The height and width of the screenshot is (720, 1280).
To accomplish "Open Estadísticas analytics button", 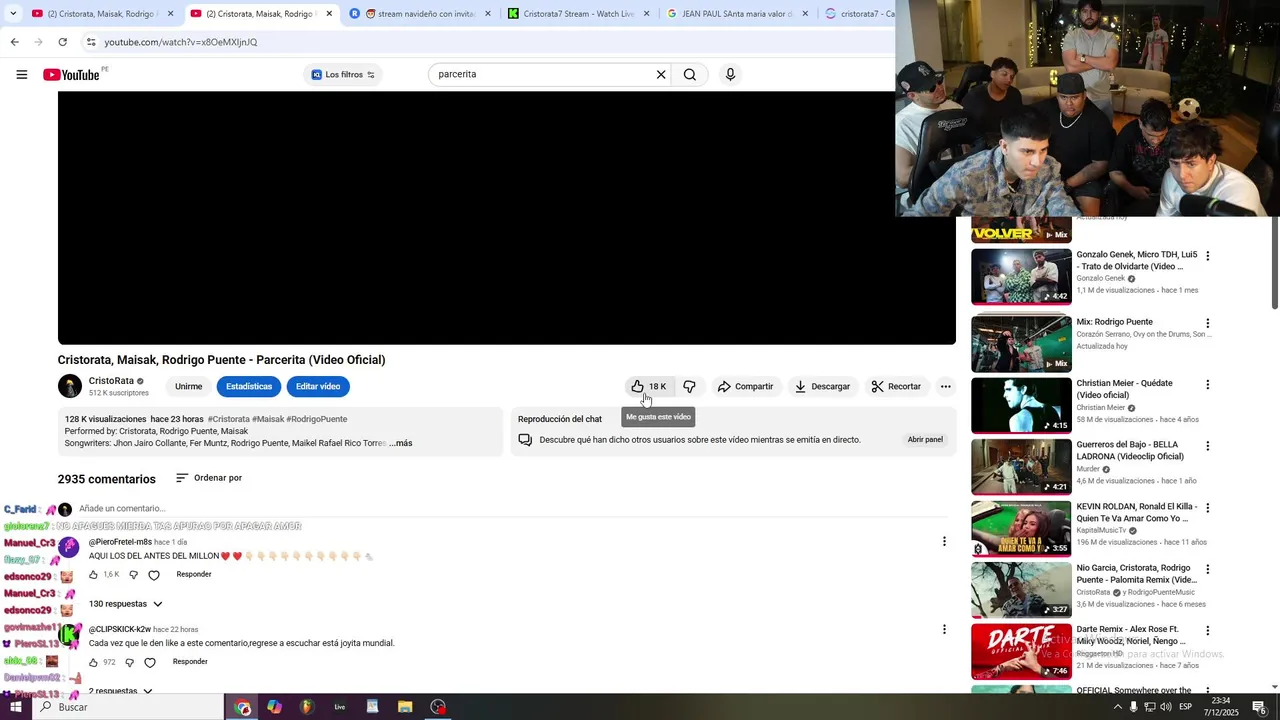I will click(249, 387).
